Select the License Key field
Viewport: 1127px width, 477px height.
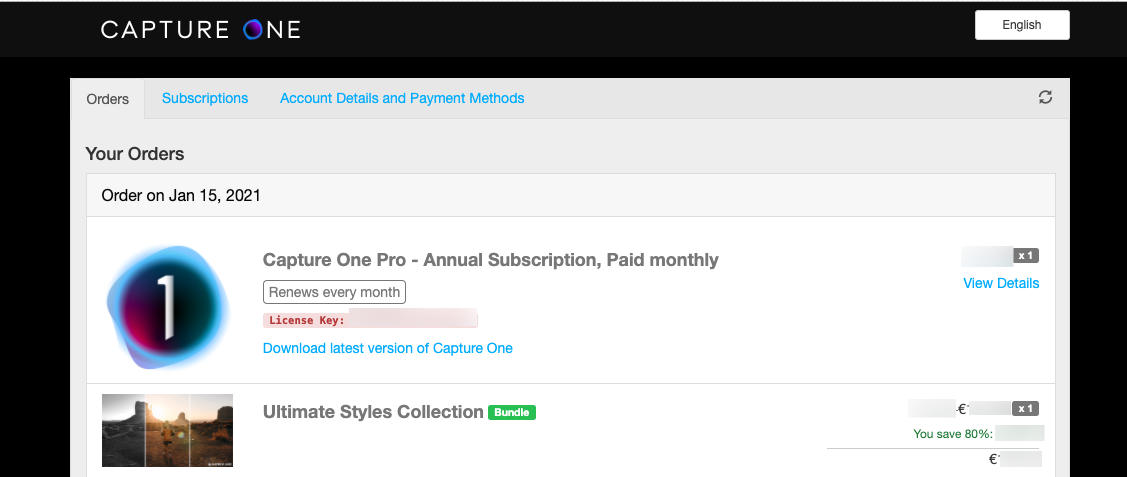tap(370, 320)
